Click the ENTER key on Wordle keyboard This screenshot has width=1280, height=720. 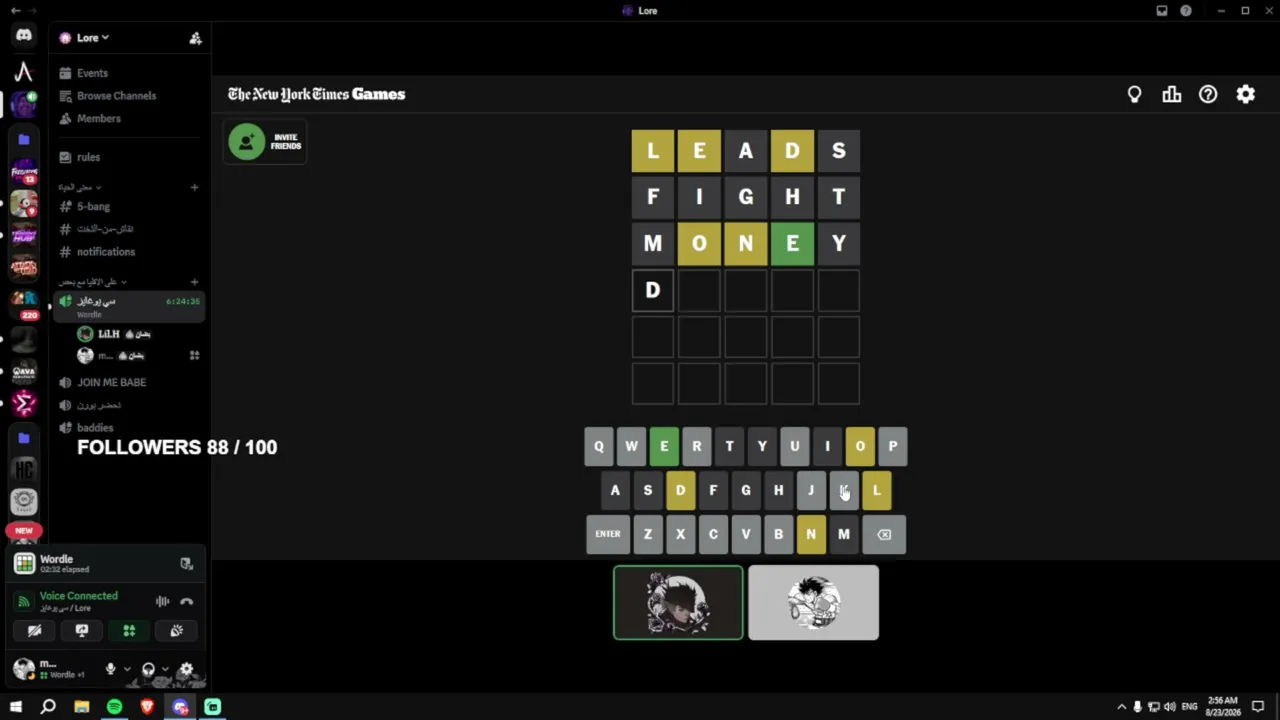(608, 534)
